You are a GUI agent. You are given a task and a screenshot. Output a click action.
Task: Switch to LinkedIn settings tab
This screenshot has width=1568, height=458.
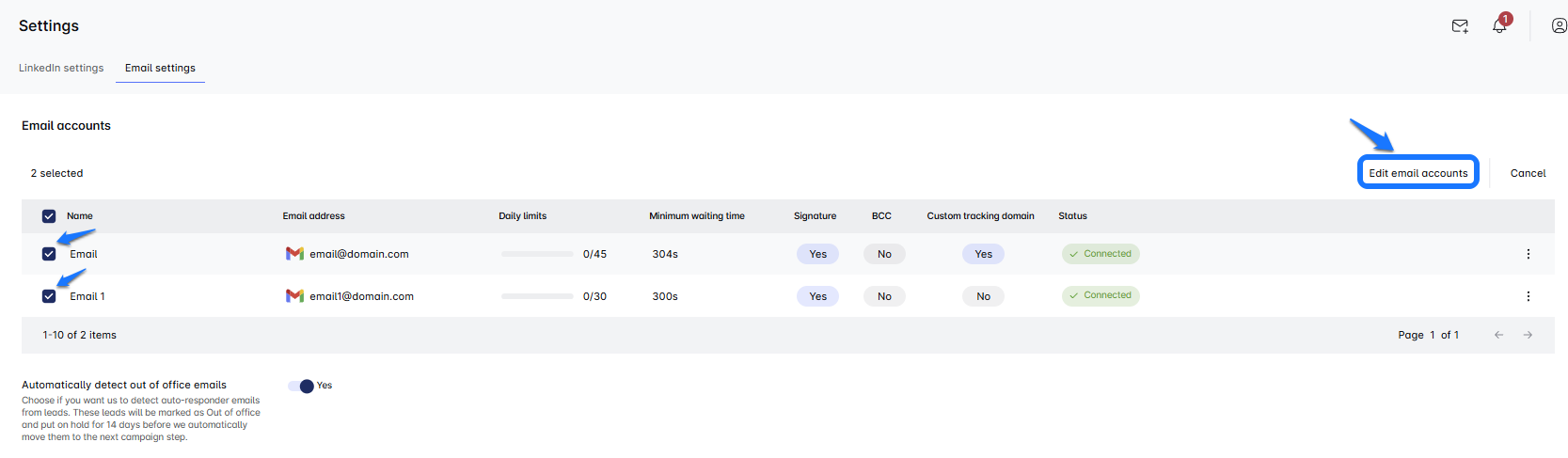point(61,68)
